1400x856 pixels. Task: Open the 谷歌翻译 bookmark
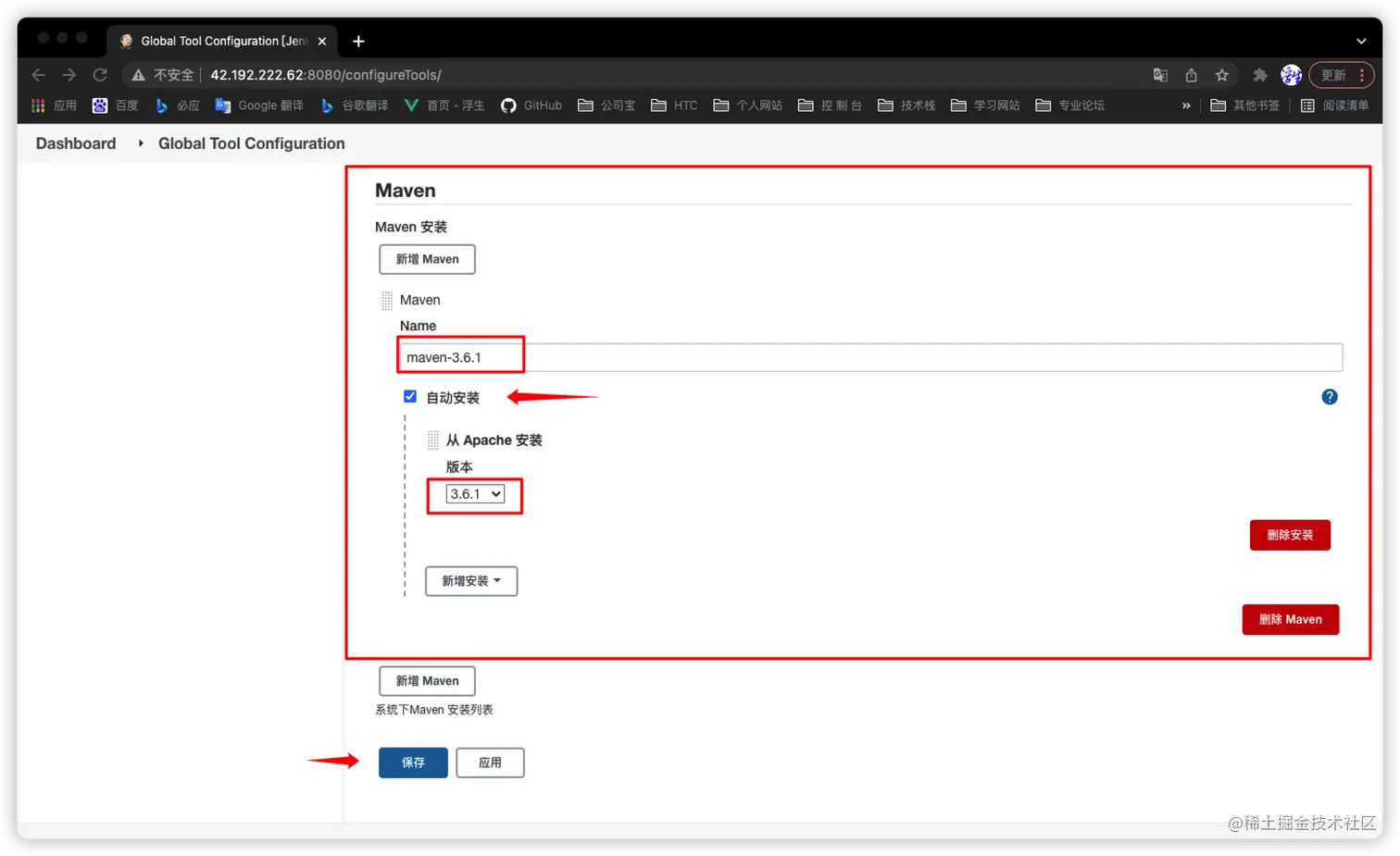(x=354, y=105)
